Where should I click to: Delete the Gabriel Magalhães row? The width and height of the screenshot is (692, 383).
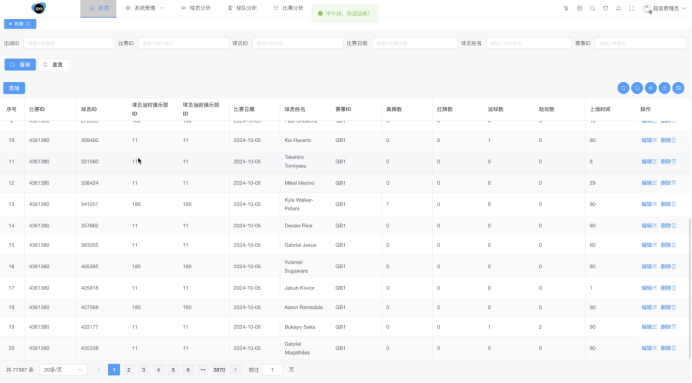[668, 348]
